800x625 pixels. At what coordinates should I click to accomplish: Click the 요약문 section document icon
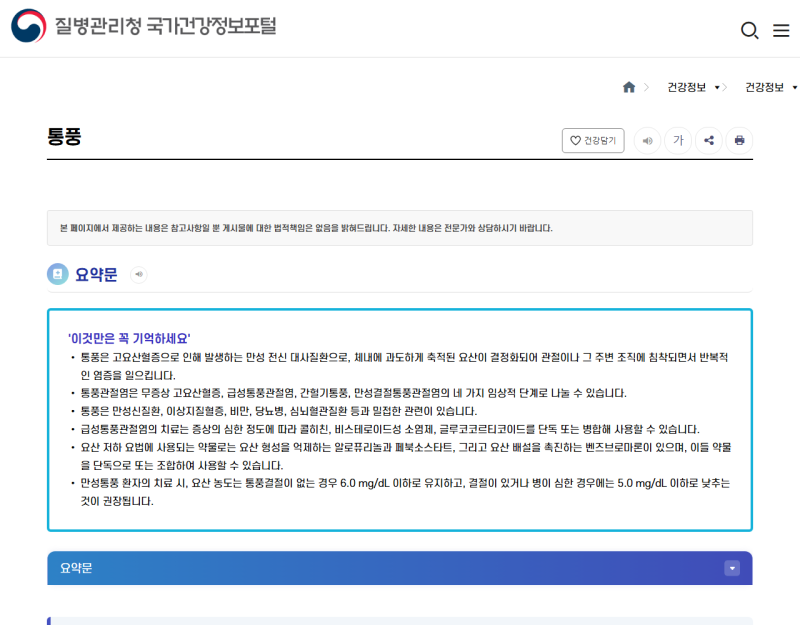pos(58,274)
